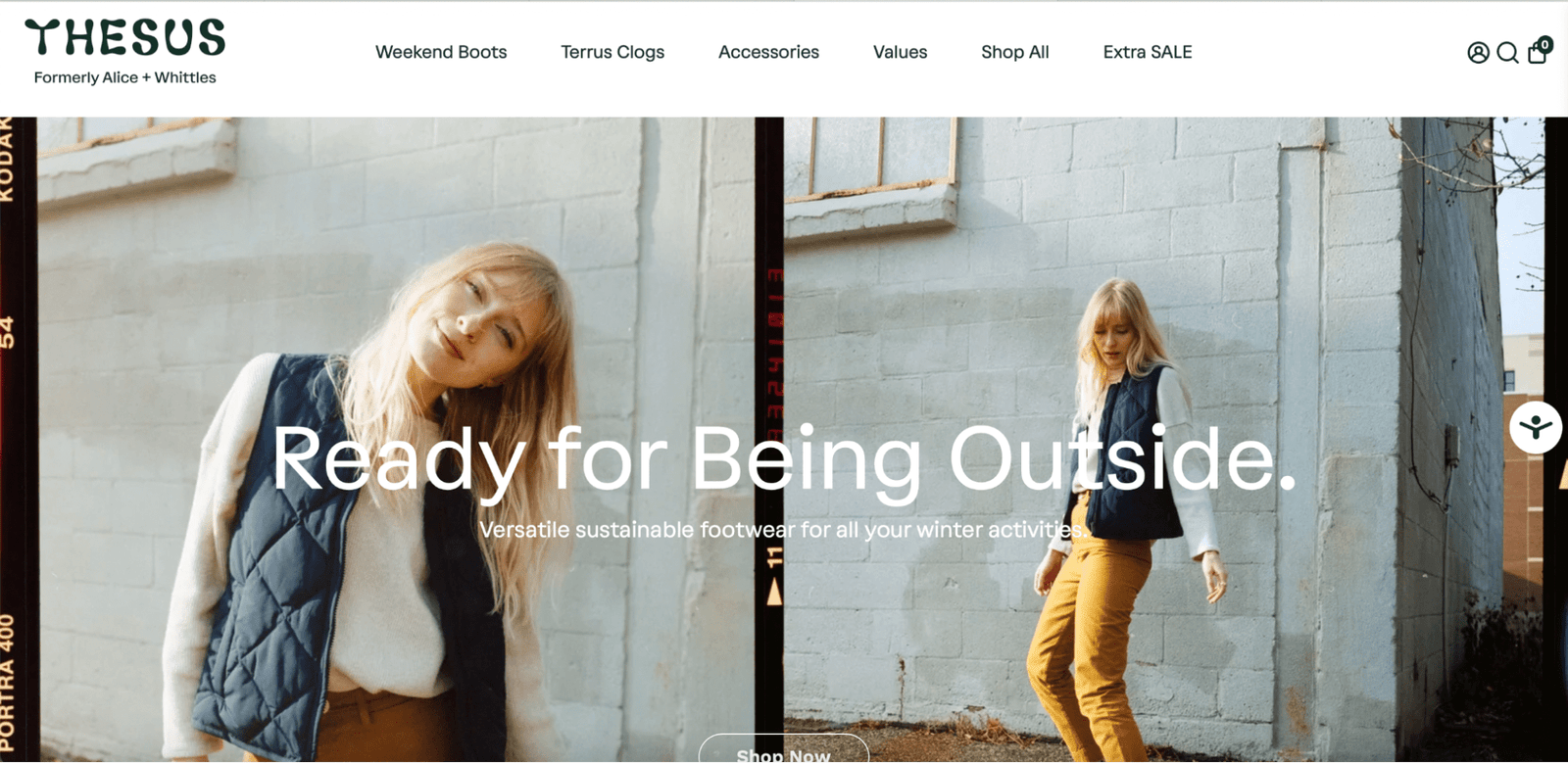Open the Shop All menu item
This screenshot has height=763, width=1568.
tap(1015, 52)
